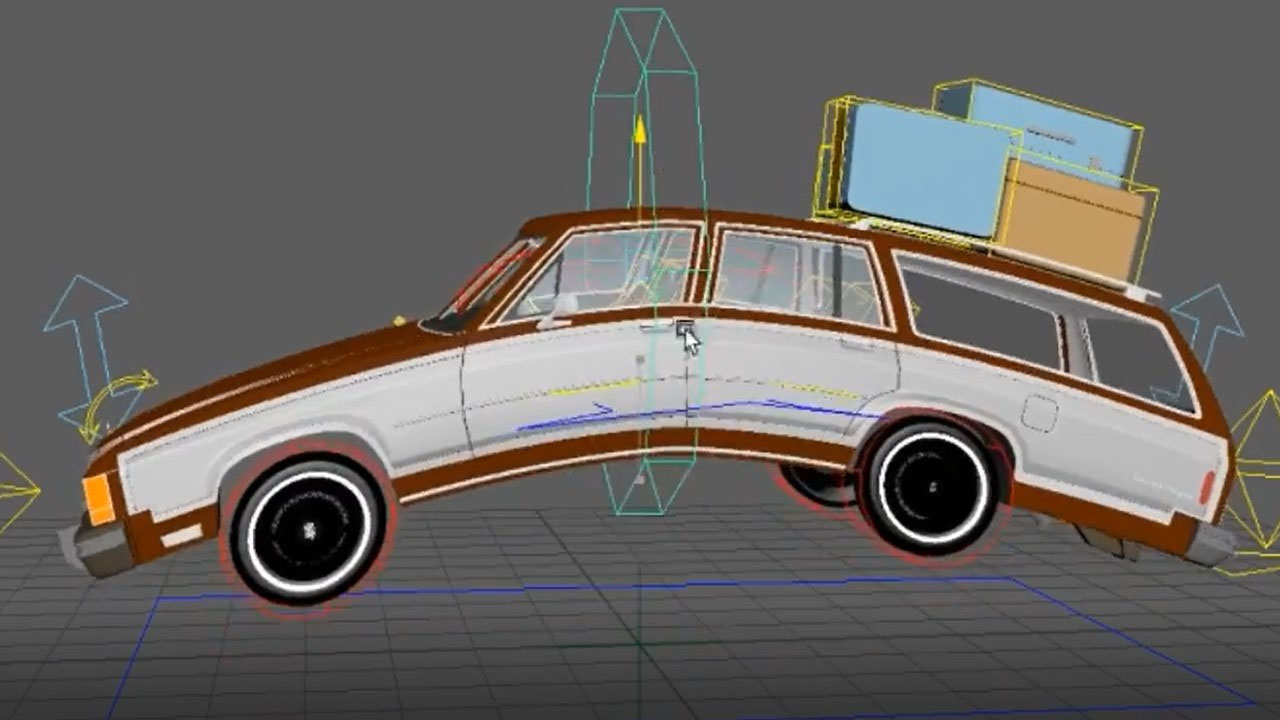Screen dimensions: 1280x720
Task: Select the rear passenger door handle
Action: click(853, 342)
